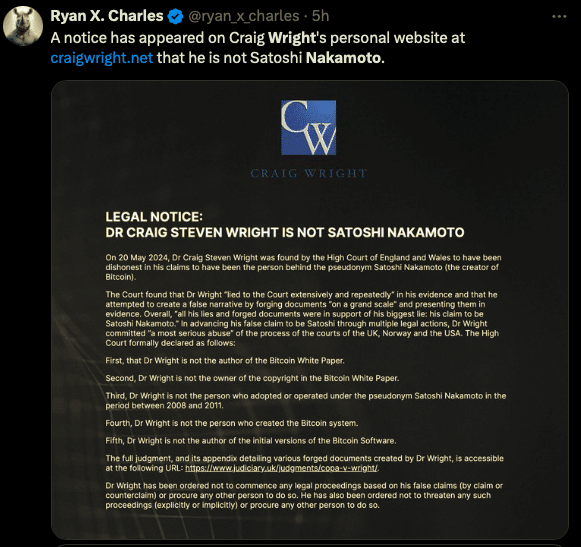Click the blue verified badge
The width and height of the screenshot is (581, 547).
pos(175,17)
